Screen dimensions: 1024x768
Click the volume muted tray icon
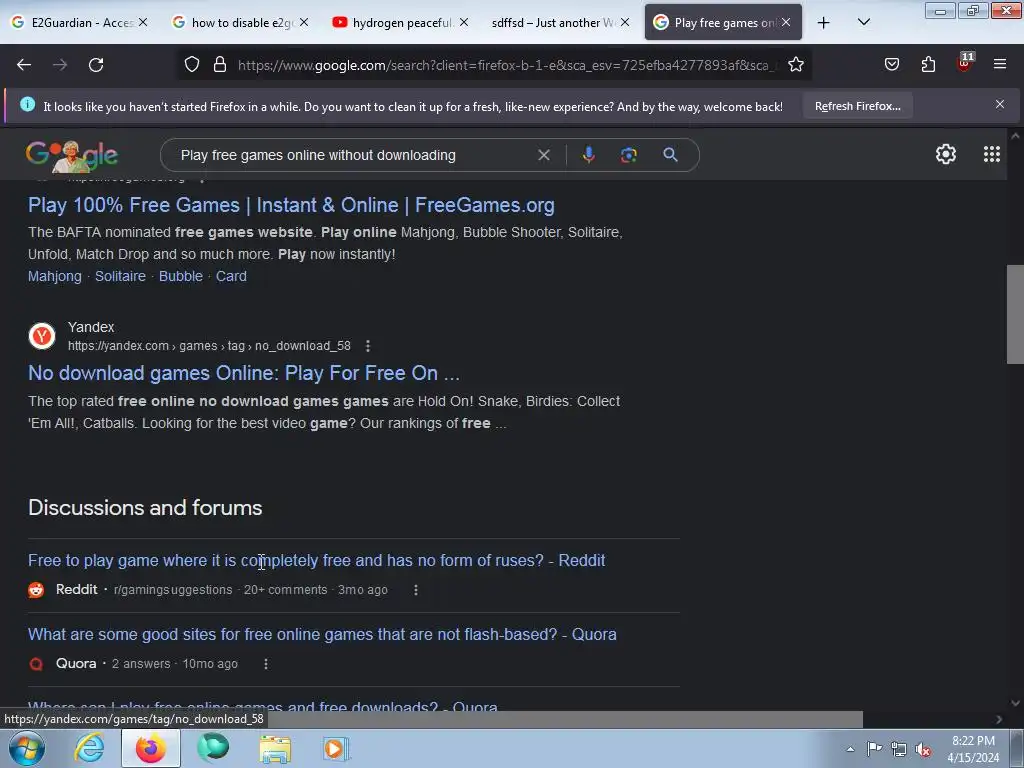point(923,750)
